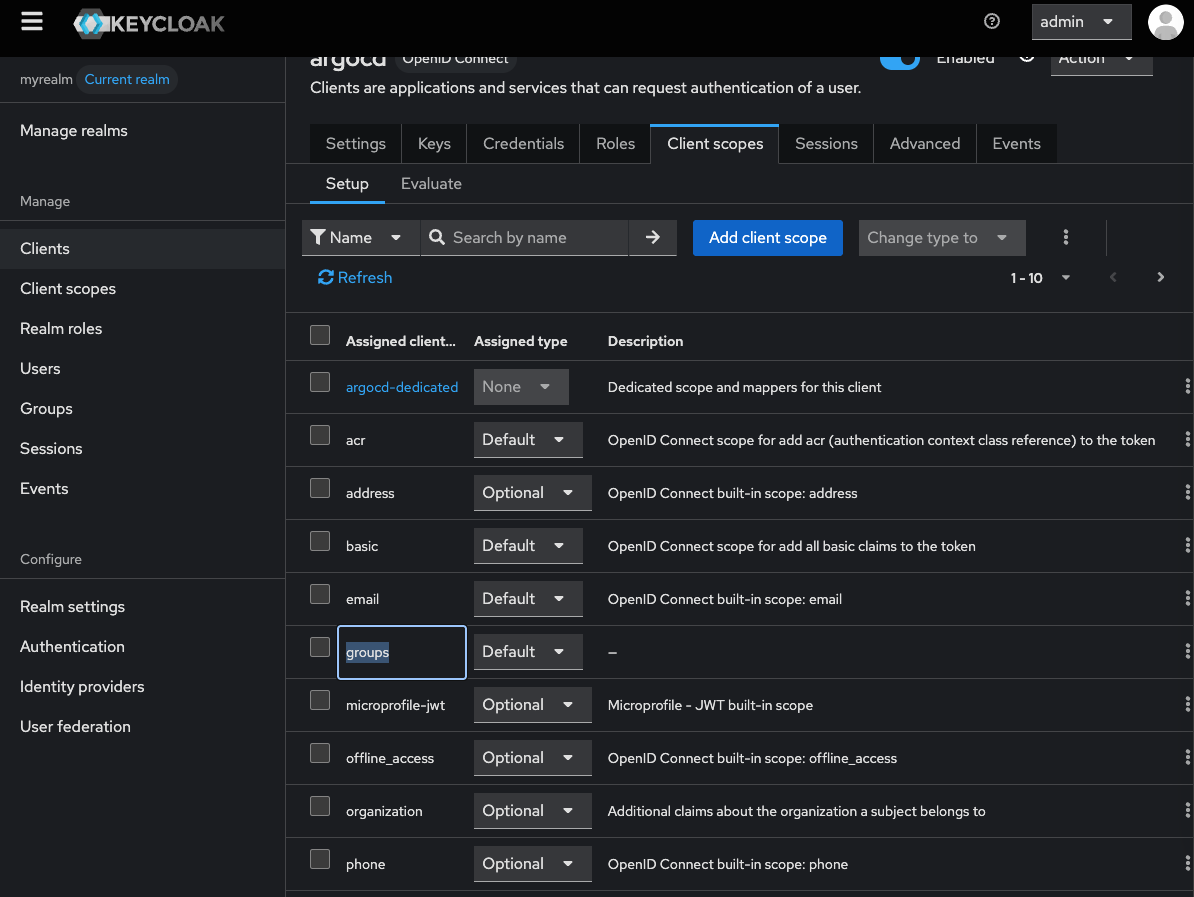Go to next page of results
Image resolution: width=1194 pixels, height=897 pixels.
point(1160,277)
